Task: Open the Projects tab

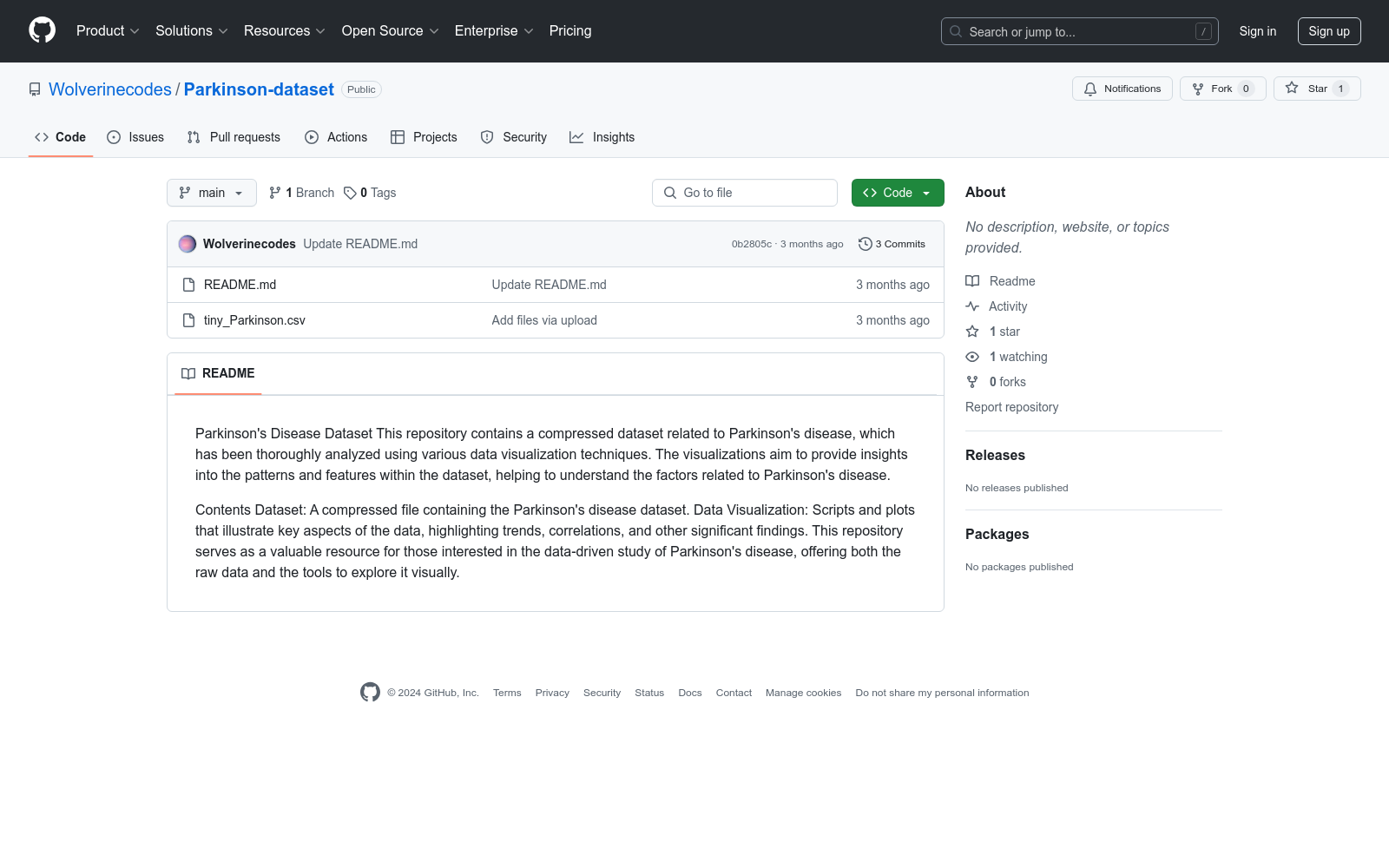Action: coord(424,137)
